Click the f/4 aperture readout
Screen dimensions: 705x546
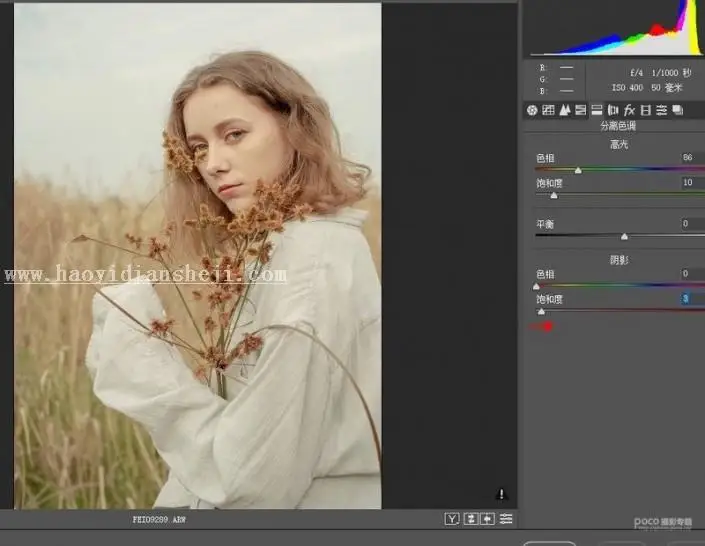coord(636,72)
